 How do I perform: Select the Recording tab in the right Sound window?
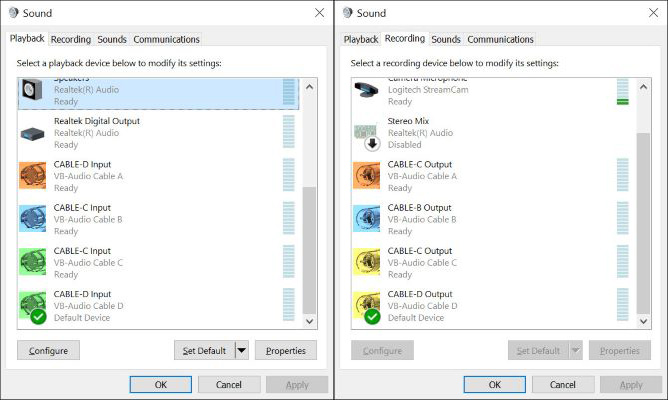pyautogui.click(x=405, y=38)
